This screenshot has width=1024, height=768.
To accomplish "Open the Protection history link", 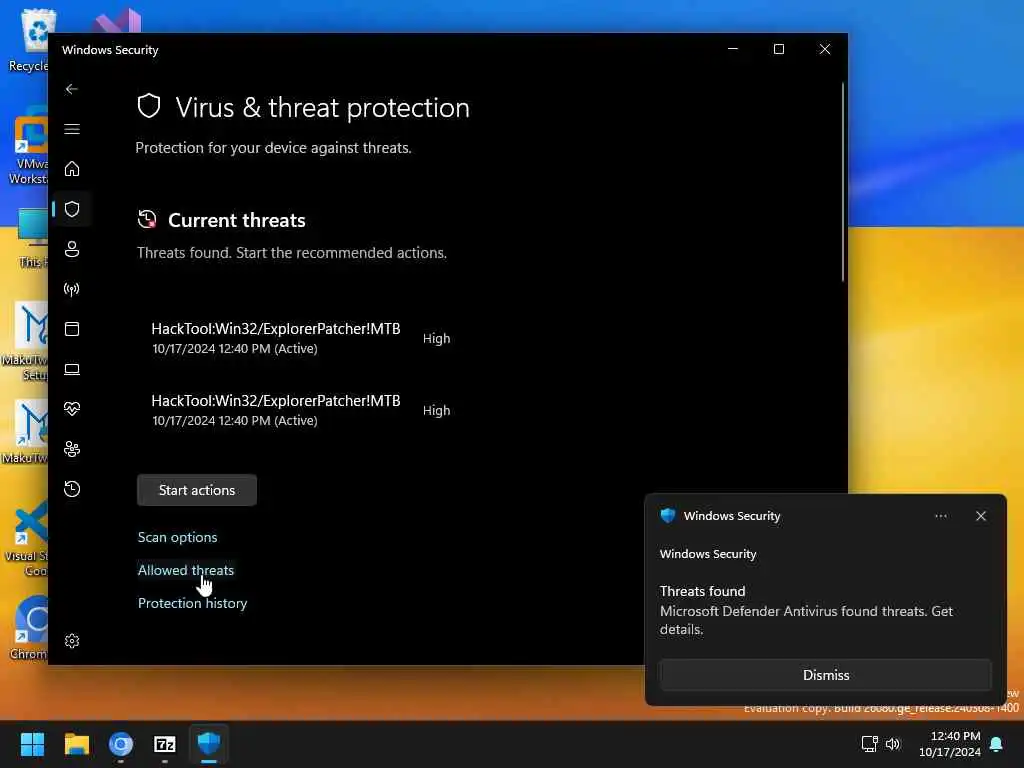I will point(192,603).
